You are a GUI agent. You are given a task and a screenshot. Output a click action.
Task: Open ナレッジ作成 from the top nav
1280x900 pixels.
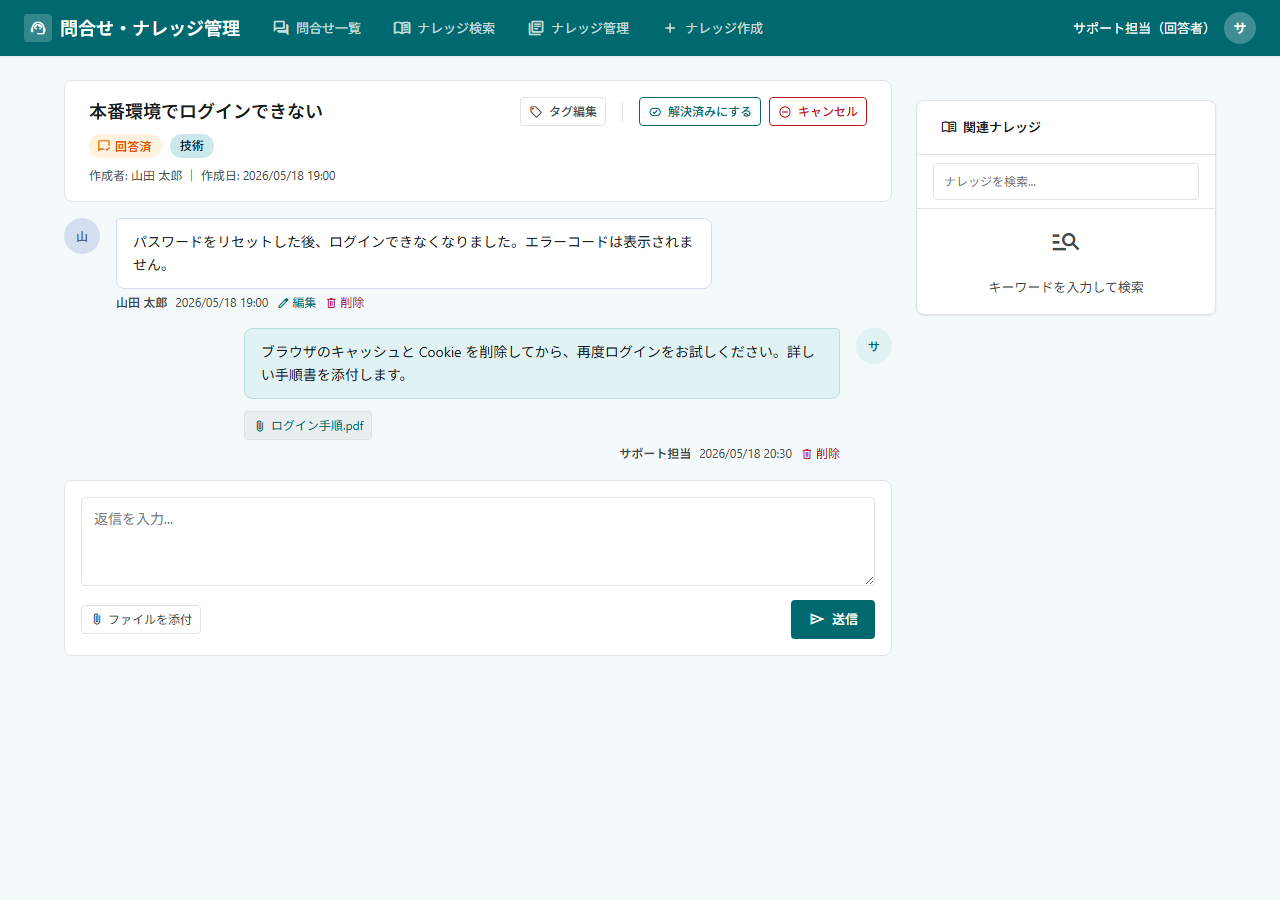[x=712, y=28]
